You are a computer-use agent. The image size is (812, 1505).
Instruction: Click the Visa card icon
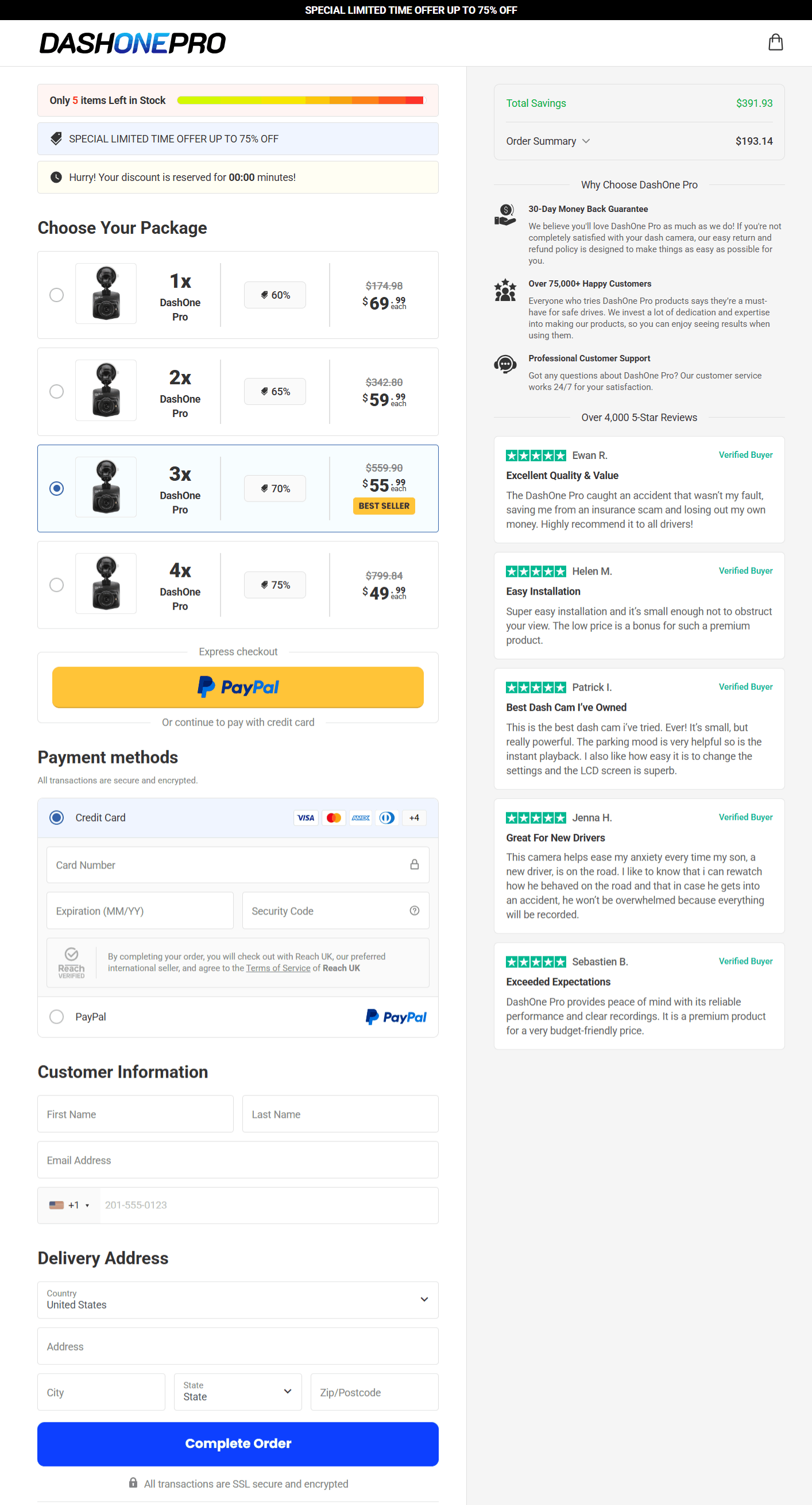[306, 817]
